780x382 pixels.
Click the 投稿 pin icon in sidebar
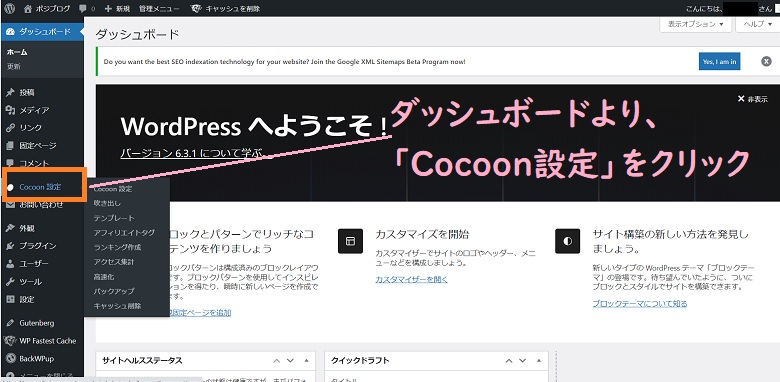pyautogui.click(x=10, y=93)
